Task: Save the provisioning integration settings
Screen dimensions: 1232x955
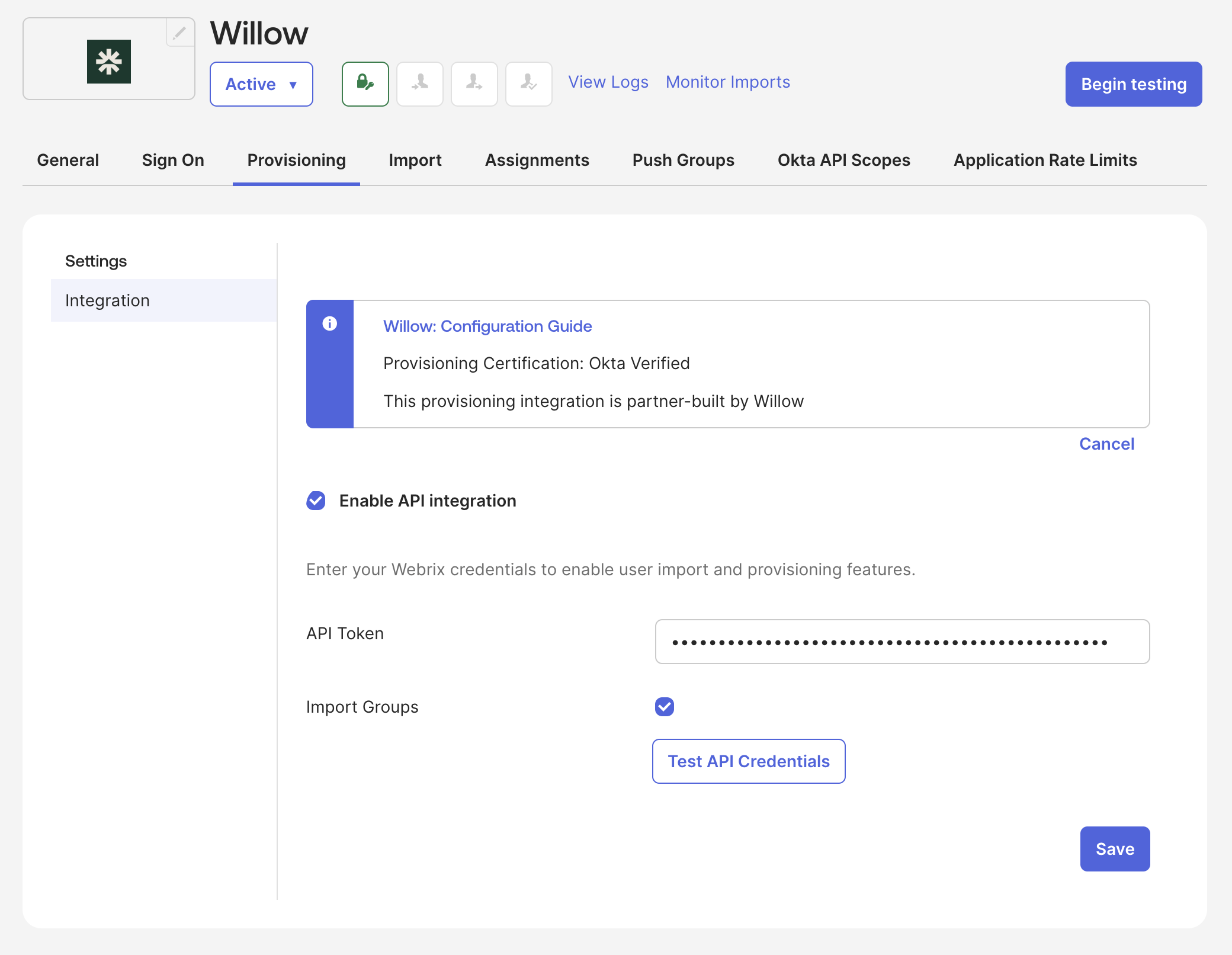Action: click(1115, 849)
